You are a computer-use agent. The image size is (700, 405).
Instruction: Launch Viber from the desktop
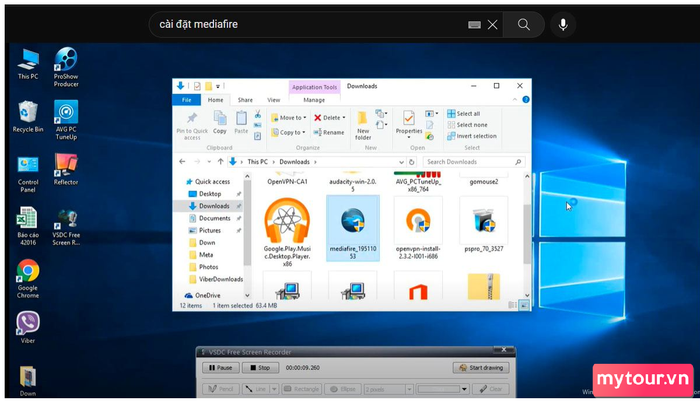28,327
